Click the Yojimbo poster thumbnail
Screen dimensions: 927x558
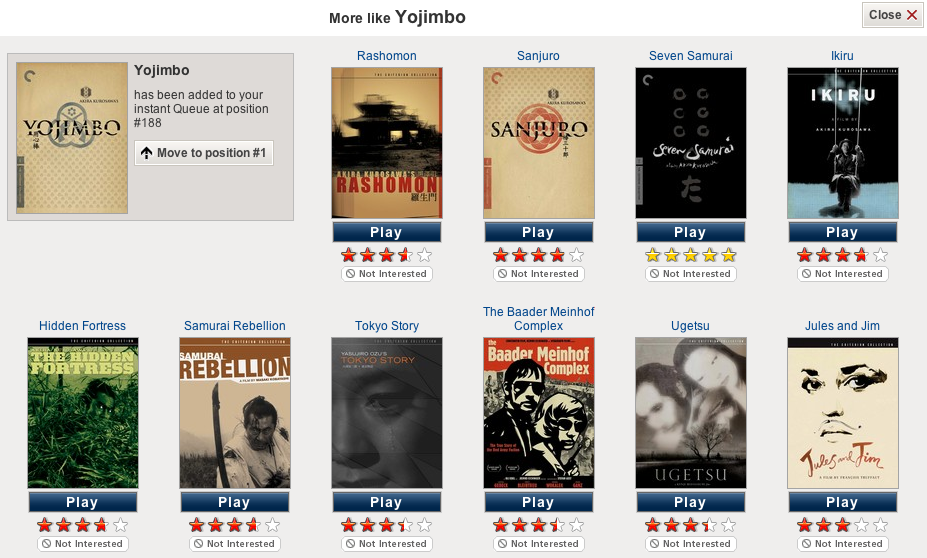(72, 138)
